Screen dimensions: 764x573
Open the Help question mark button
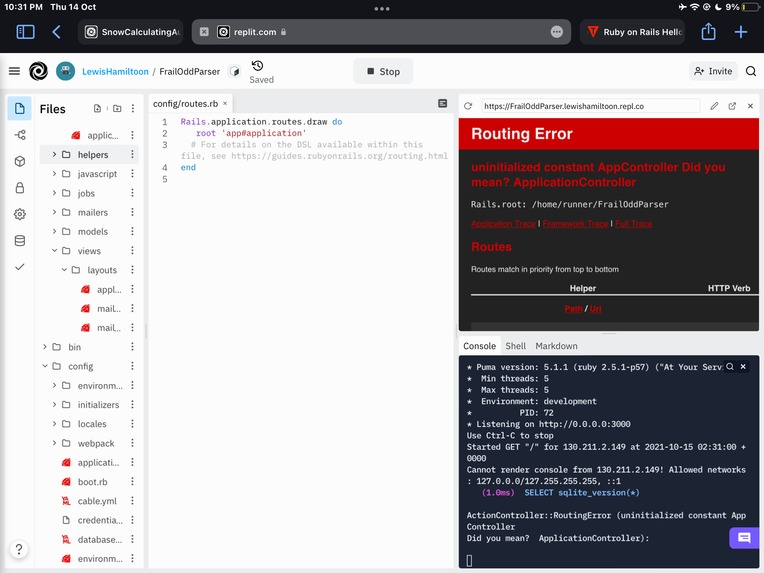click(x=19, y=549)
